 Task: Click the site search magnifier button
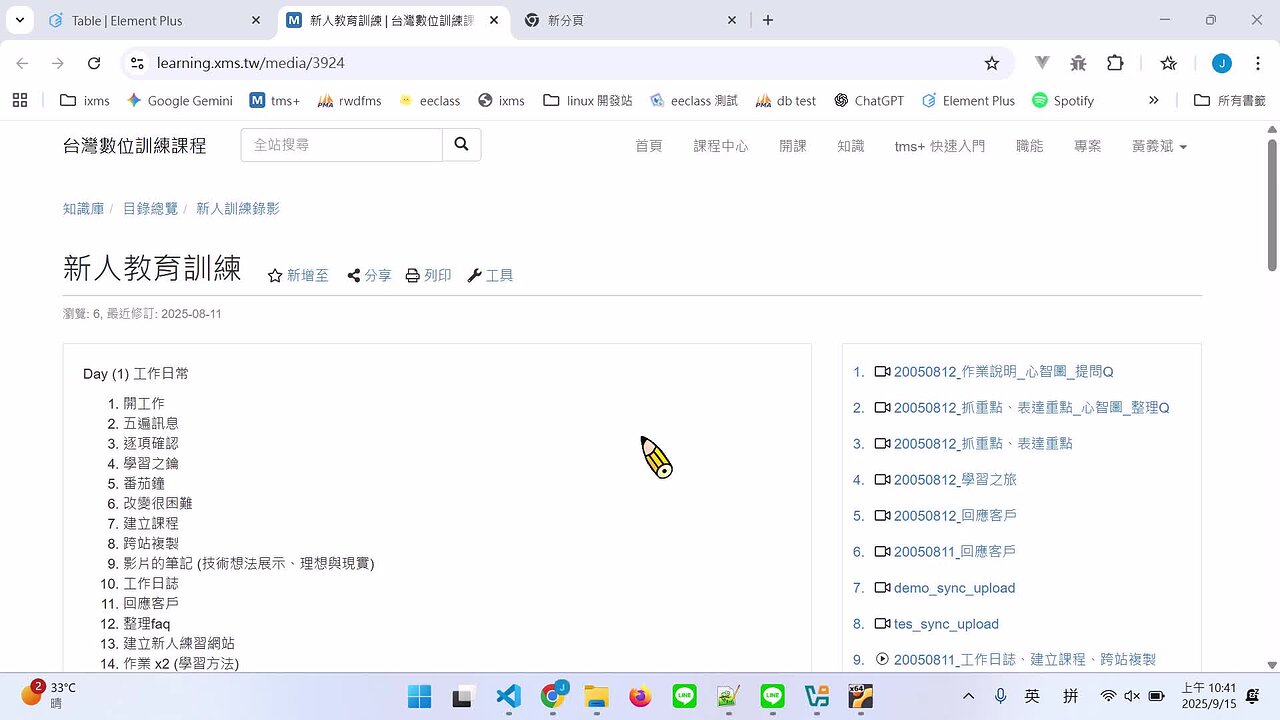461,145
